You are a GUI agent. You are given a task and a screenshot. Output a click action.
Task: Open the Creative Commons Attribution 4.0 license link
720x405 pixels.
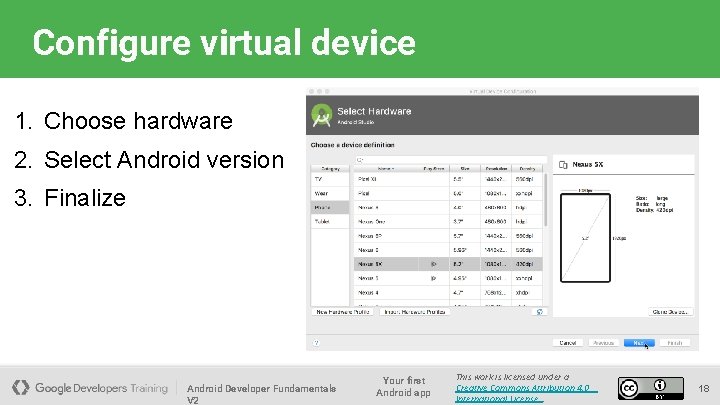(x=526, y=393)
